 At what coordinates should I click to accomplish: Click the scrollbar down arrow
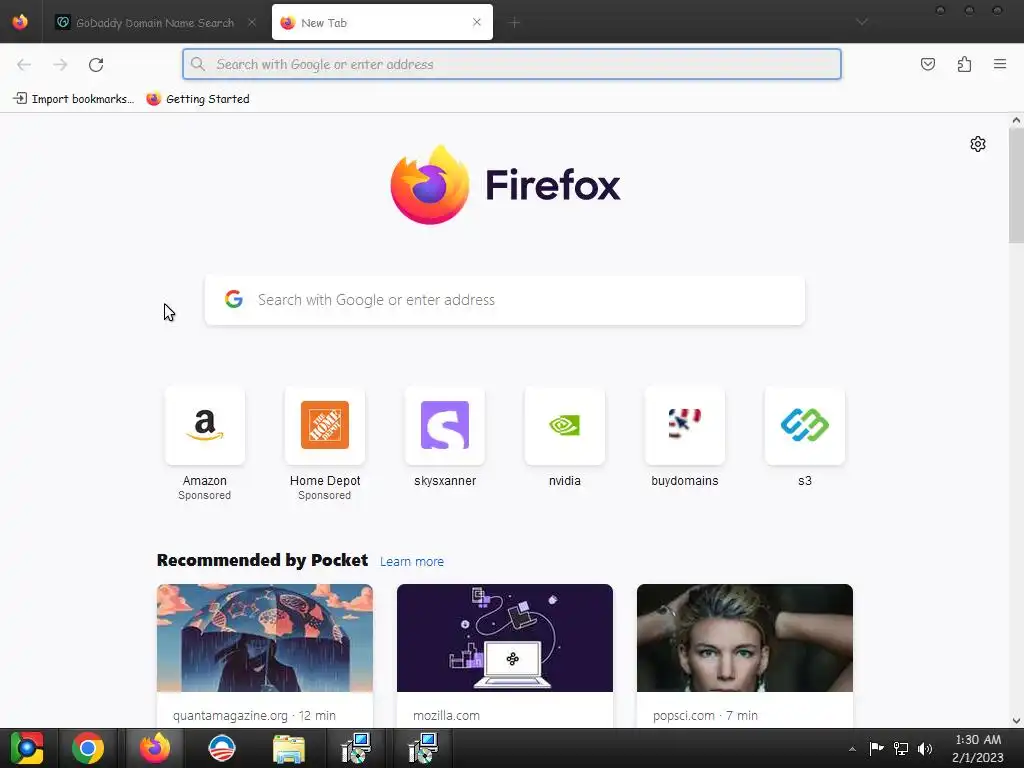1016,721
